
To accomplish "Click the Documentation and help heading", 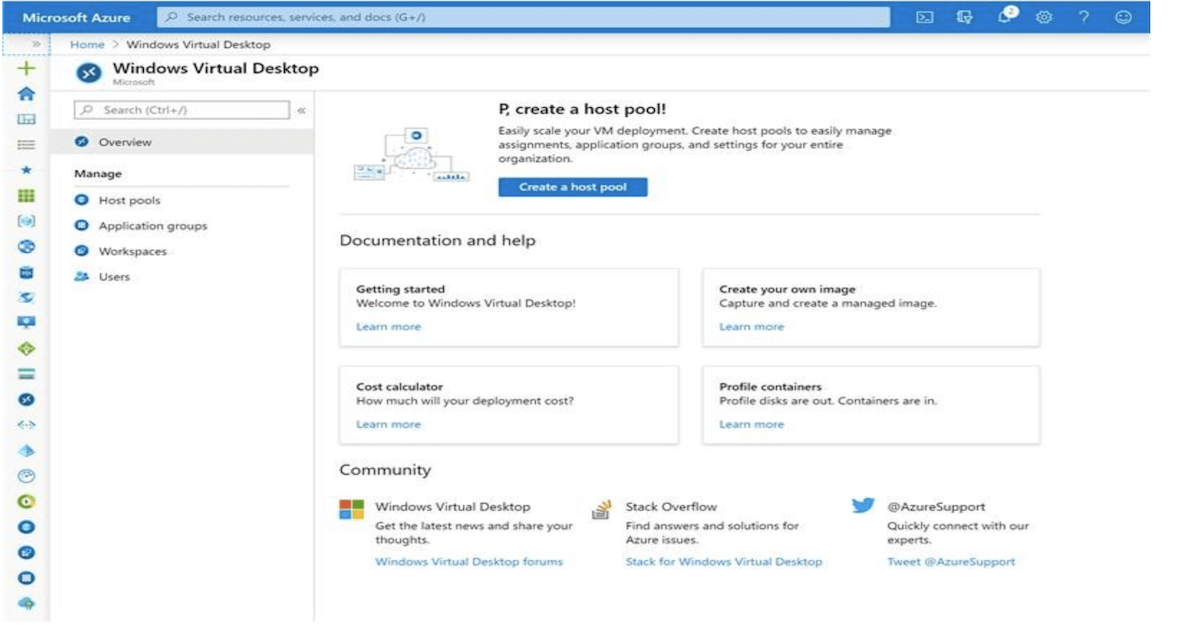I will 437,241.
